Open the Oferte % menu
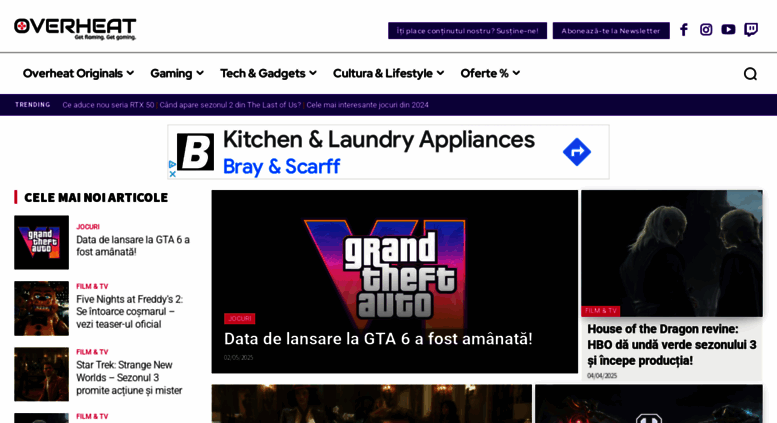Viewport: 777px width, 423px height. [490, 73]
